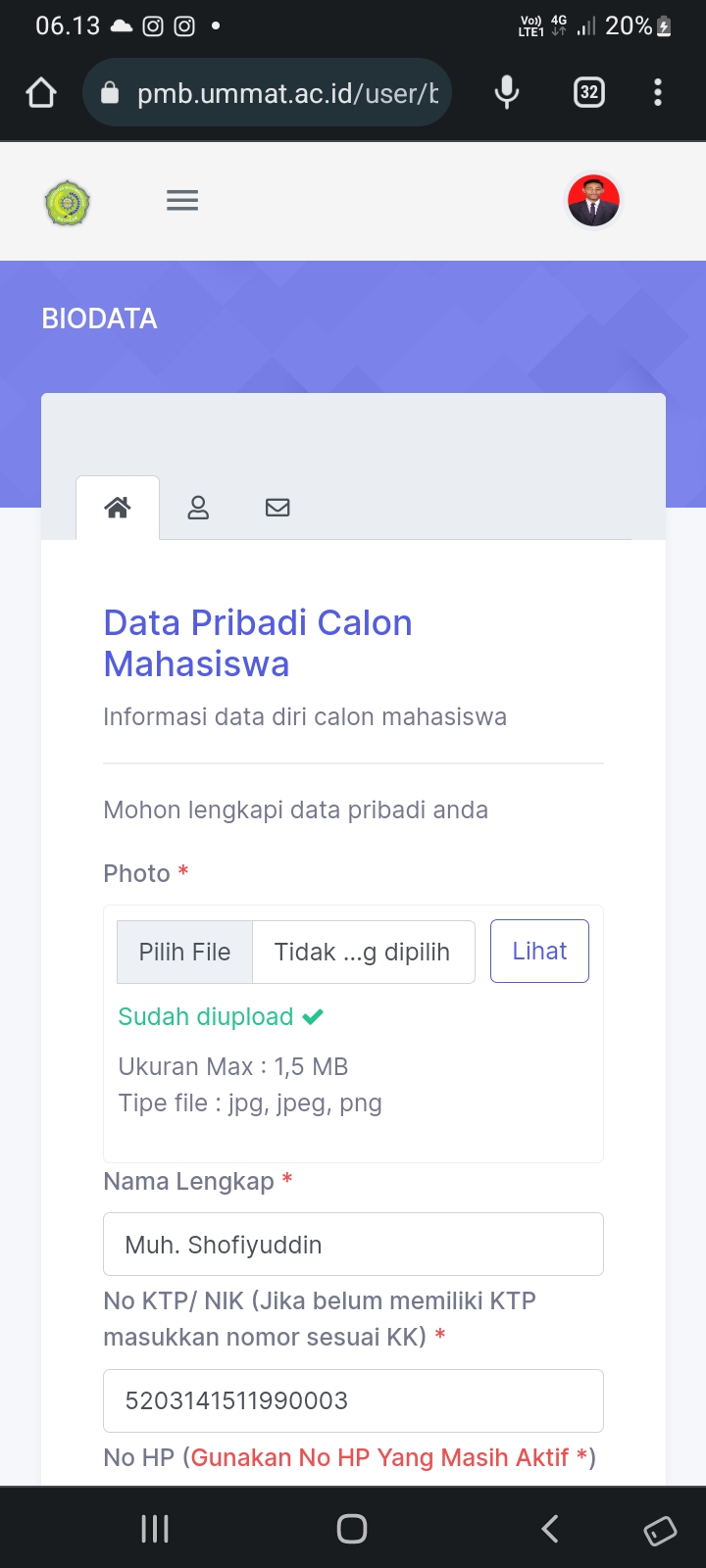
Task: Tap the Android recent apps button
Action: click(155, 1529)
